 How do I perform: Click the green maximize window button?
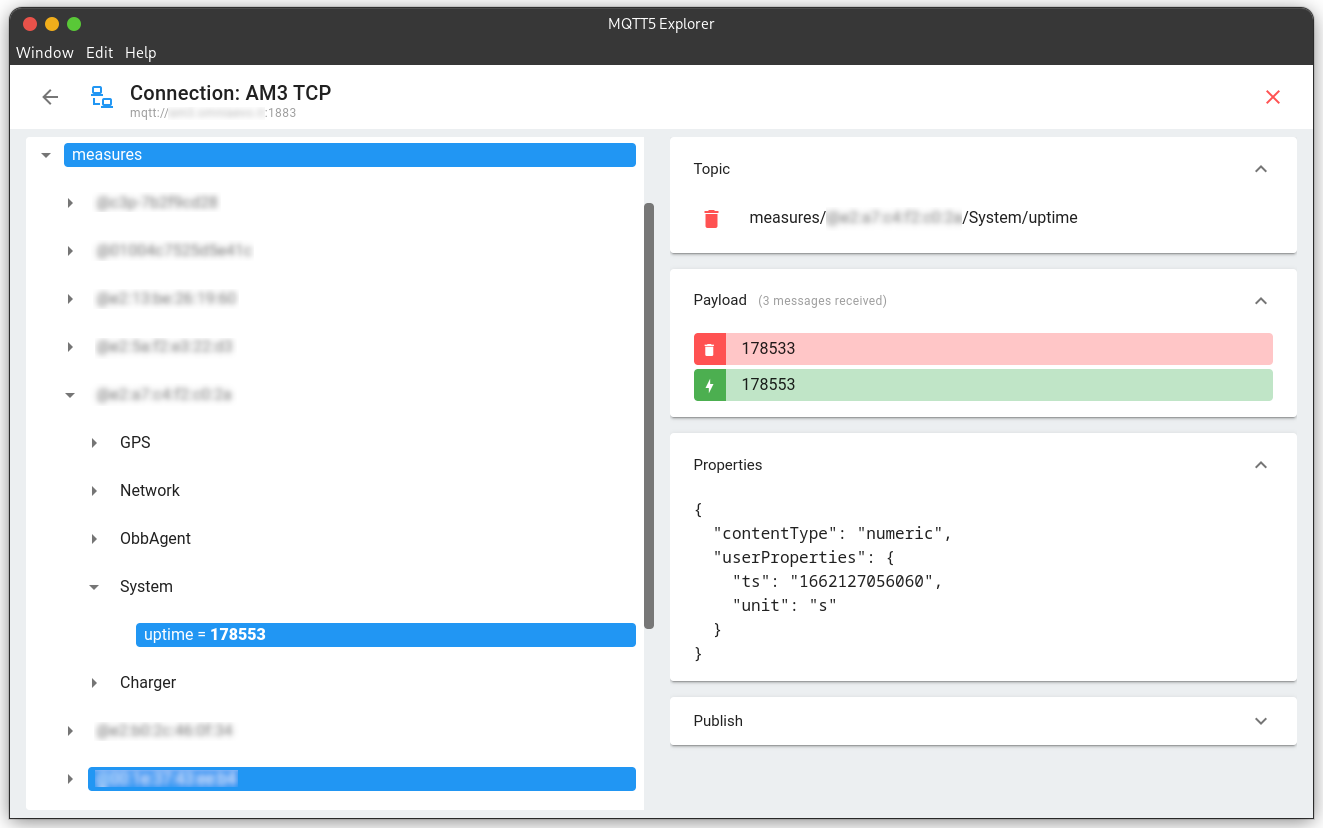click(x=74, y=24)
